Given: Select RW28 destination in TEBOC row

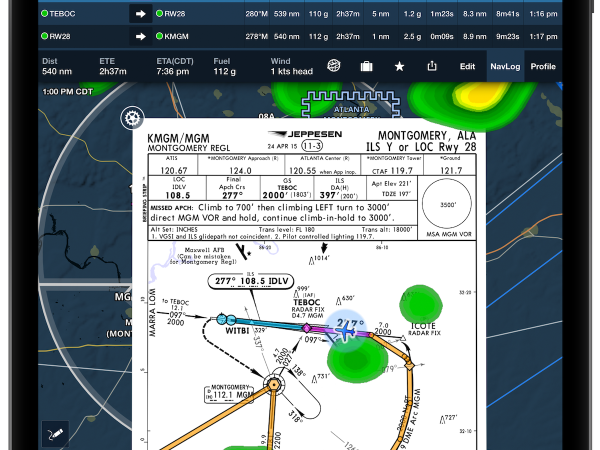Looking at the screenshot, I should point(171,14).
